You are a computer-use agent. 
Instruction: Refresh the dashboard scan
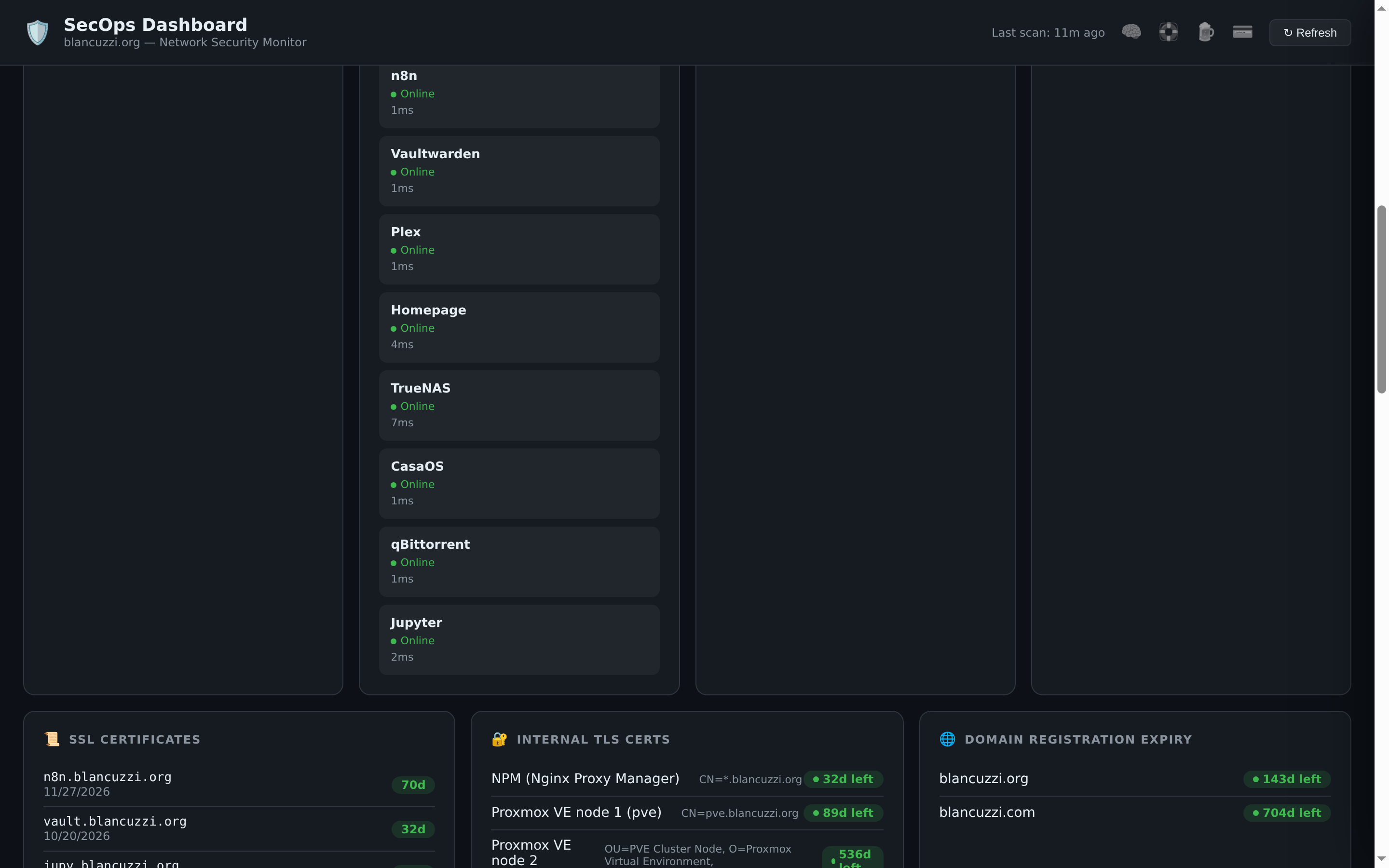click(x=1310, y=33)
